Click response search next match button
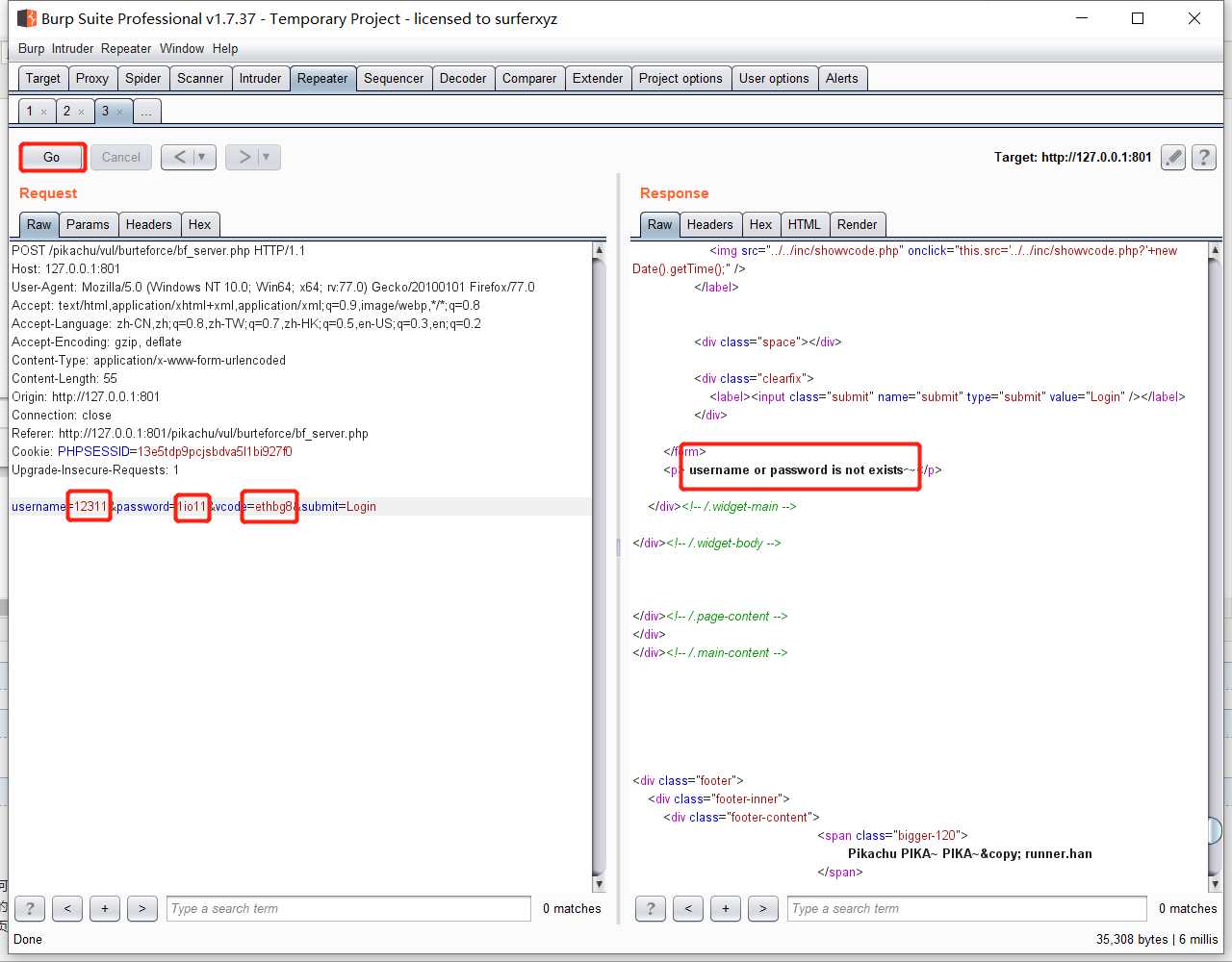This screenshot has width=1232, height=962. click(763, 908)
